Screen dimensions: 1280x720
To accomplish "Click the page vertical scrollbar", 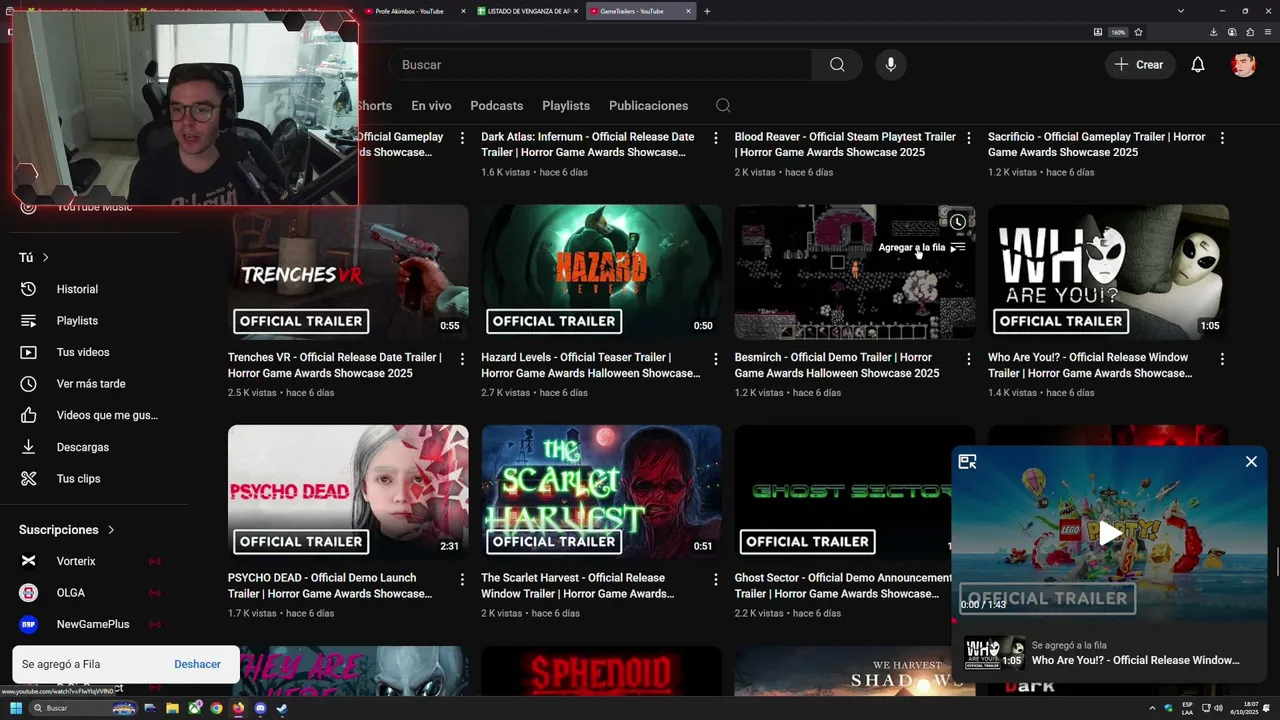I will click(1276, 562).
